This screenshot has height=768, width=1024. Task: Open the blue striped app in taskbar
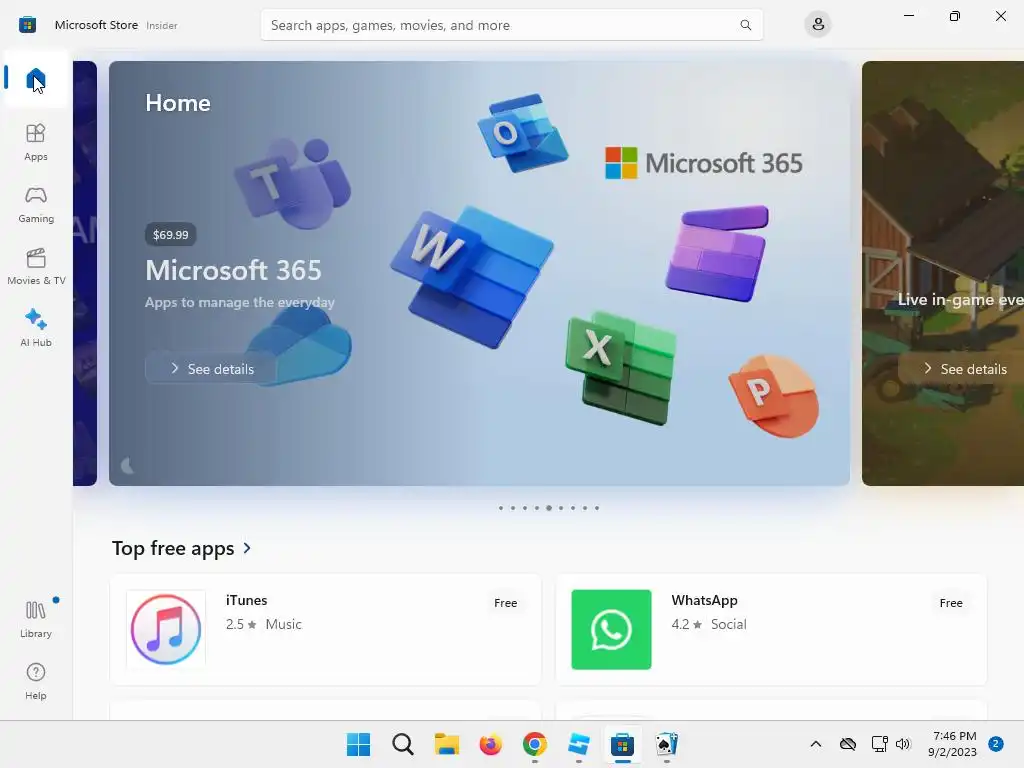click(x=579, y=744)
